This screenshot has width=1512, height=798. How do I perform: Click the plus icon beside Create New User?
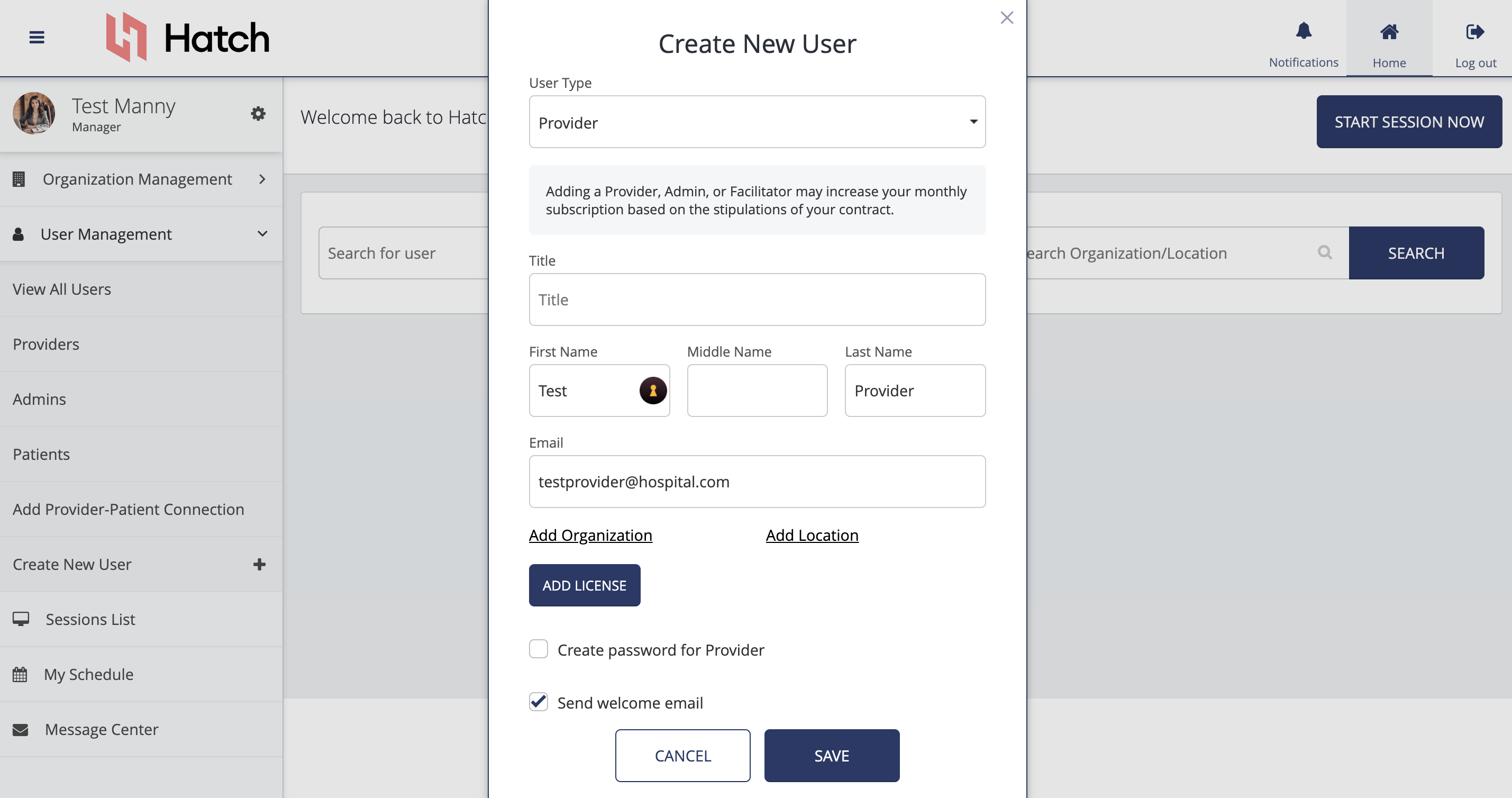click(x=259, y=564)
